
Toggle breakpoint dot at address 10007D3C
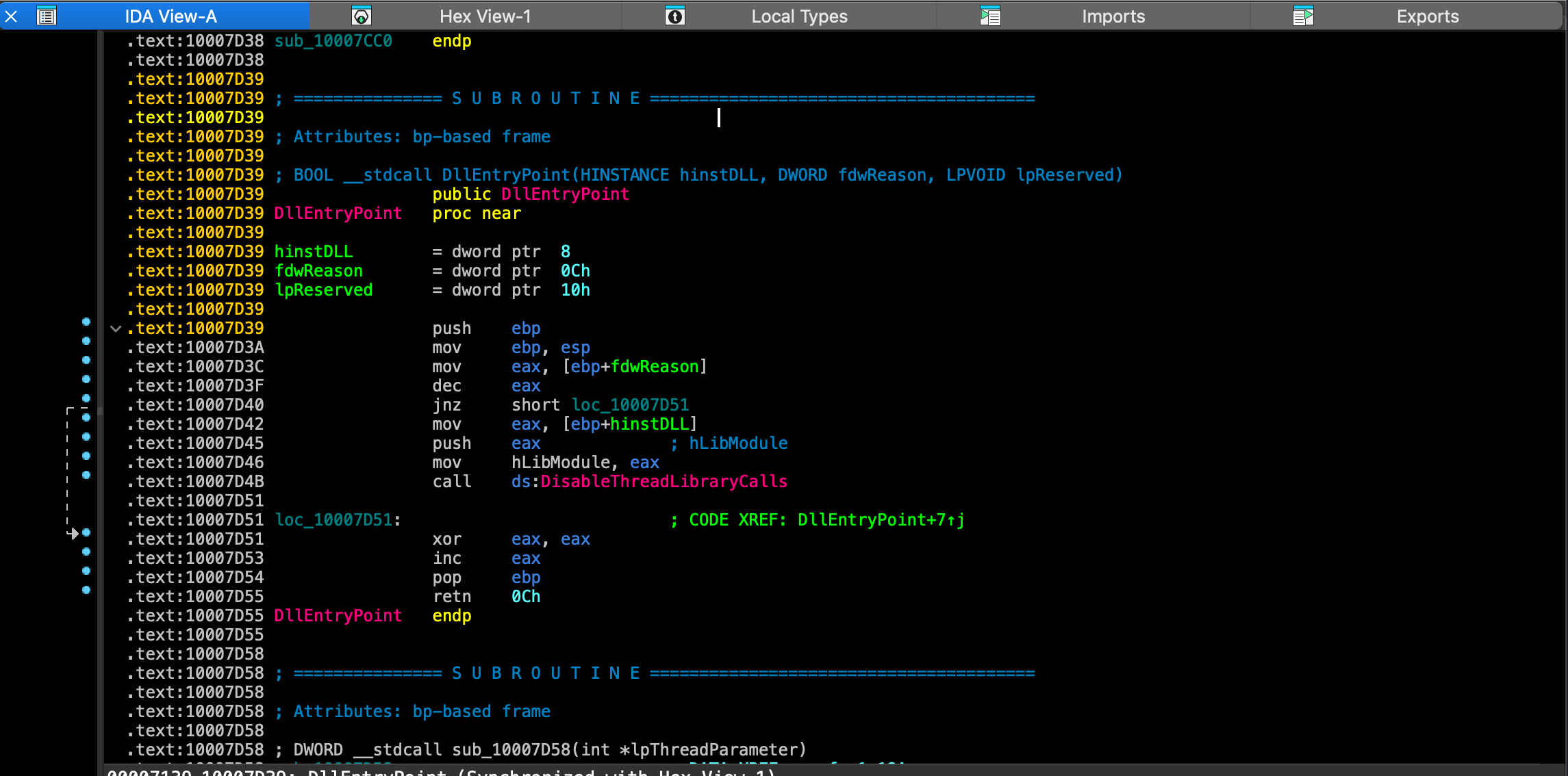click(x=86, y=360)
